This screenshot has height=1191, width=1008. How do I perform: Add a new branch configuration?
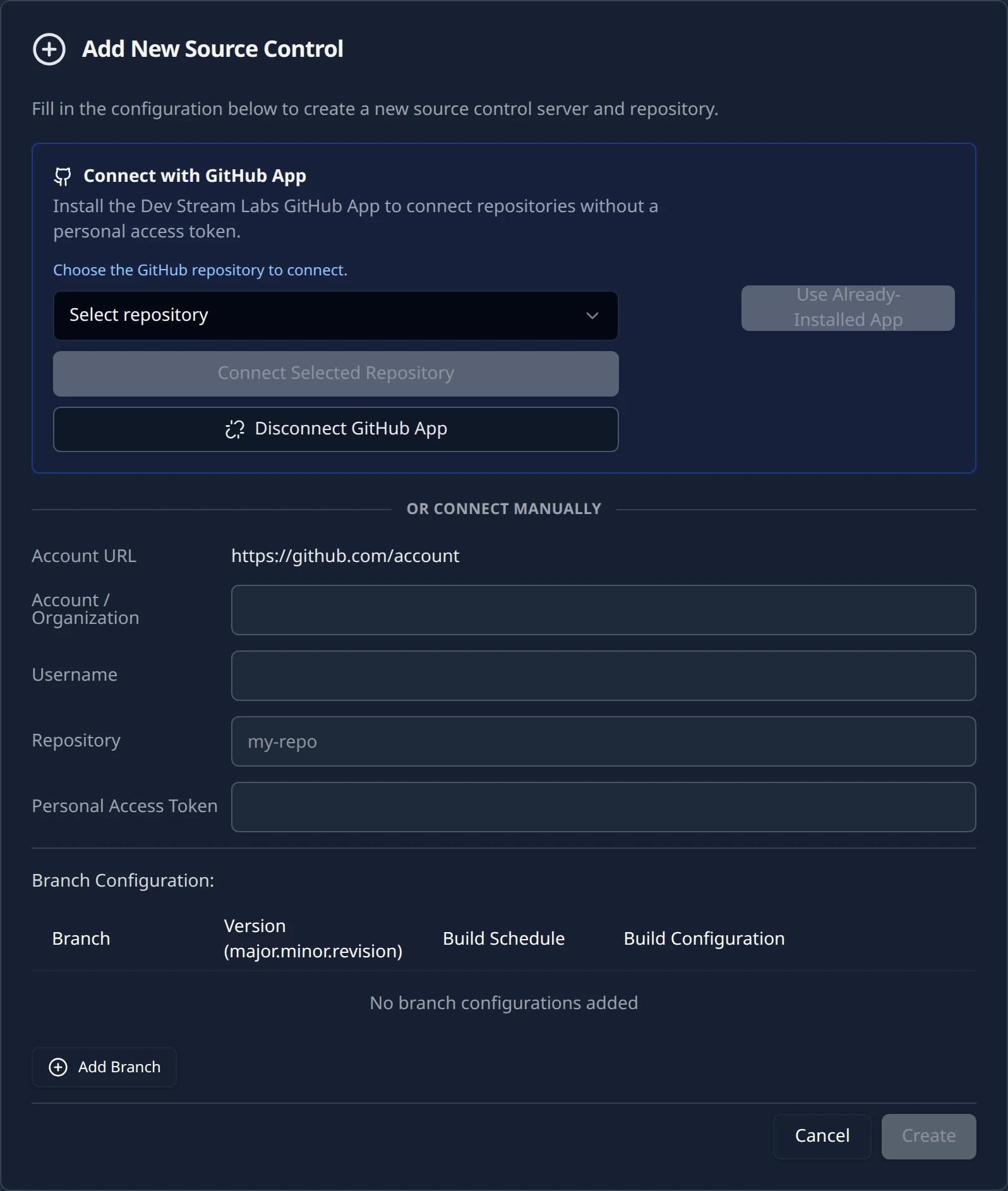tap(104, 1067)
